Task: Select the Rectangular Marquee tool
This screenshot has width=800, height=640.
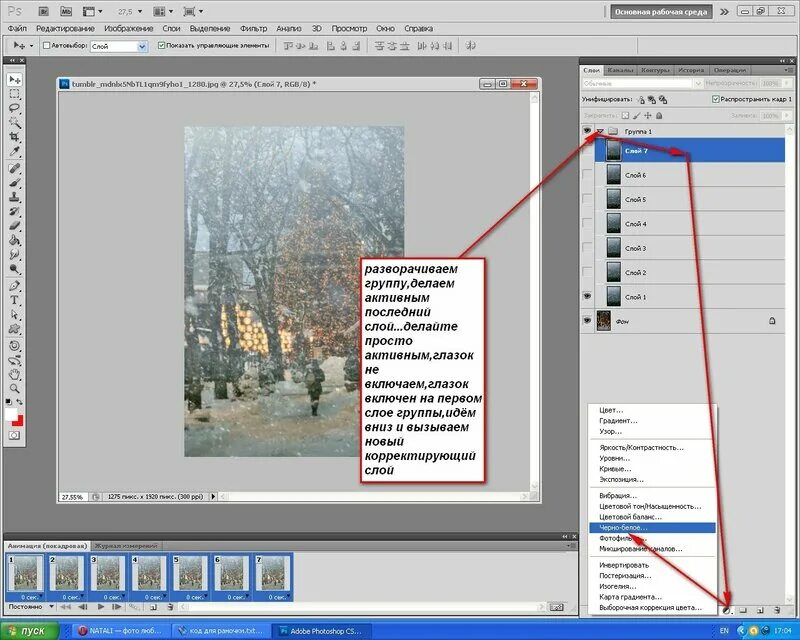Action: [x=14, y=94]
